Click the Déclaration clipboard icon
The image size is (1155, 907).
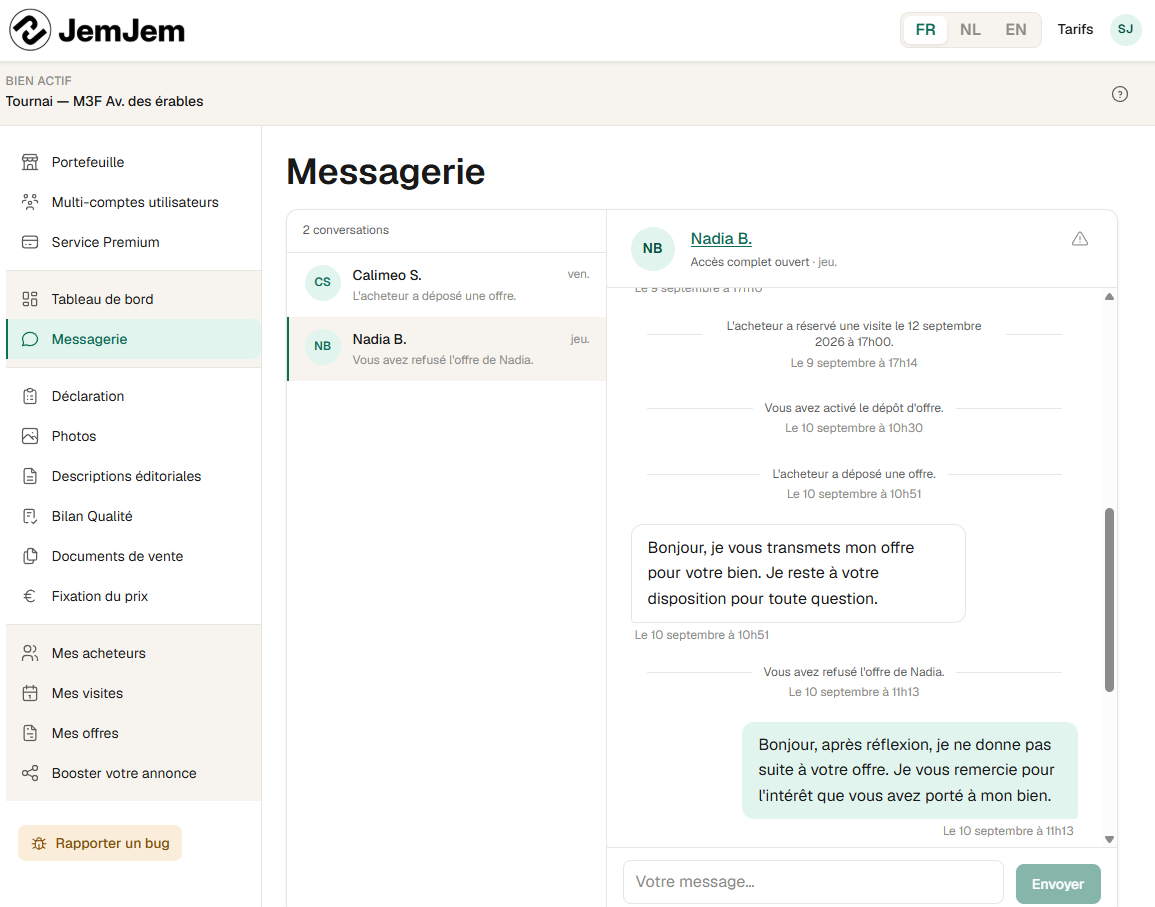(29, 396)
